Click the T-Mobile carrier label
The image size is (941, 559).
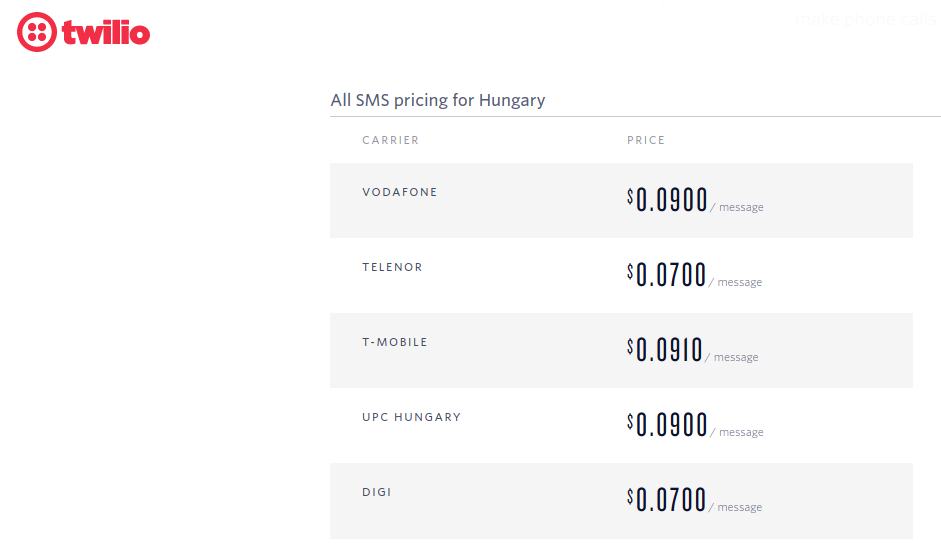tap(395, 342)
